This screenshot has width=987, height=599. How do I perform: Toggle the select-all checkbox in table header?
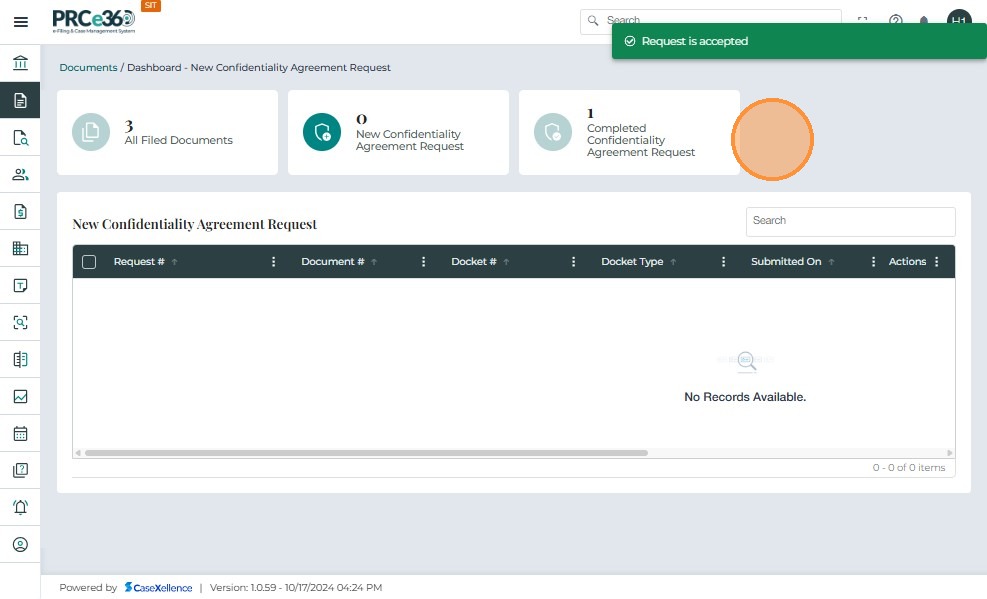89,262
